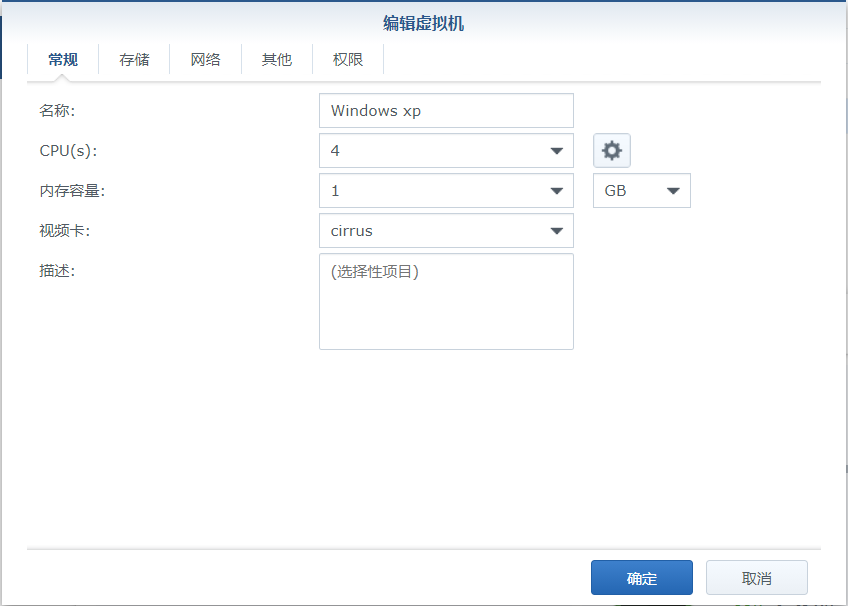Screen dimensions: 848x606
Task: Expand the CPU(s) count dropdown
Action: [x=446, y=151]
